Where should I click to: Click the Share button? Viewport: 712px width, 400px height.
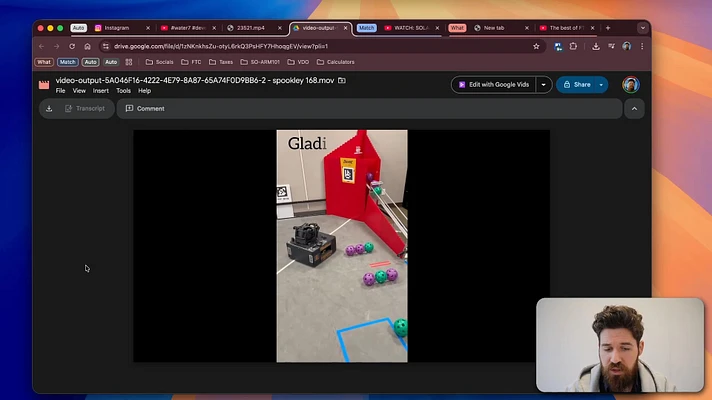click(x=577, y=85)
